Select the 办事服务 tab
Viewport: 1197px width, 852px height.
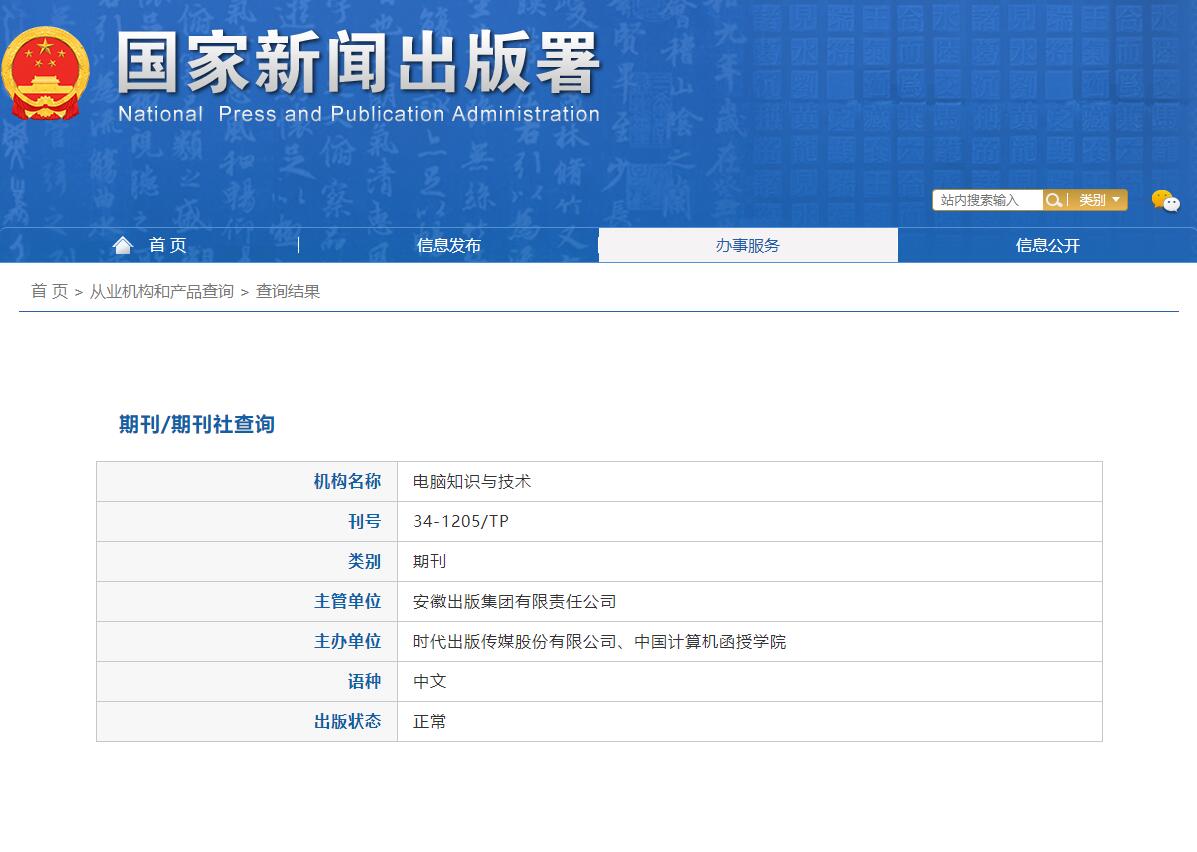[748, 245]
